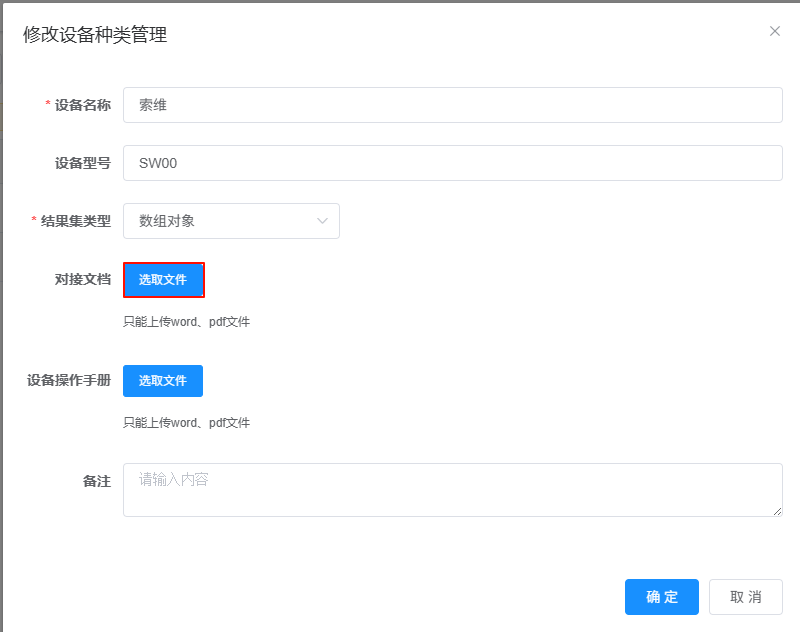
Task: Click the chevron arrow in the 结果集类型 select
Action: (322, 221)
